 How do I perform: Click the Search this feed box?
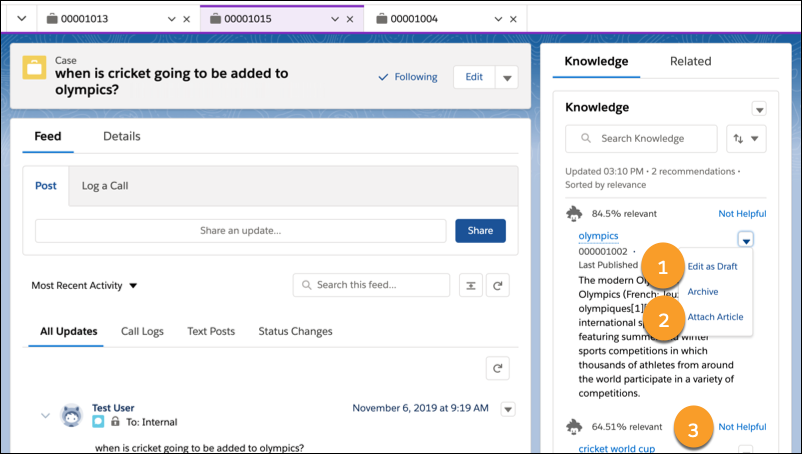tap(371, 285)
